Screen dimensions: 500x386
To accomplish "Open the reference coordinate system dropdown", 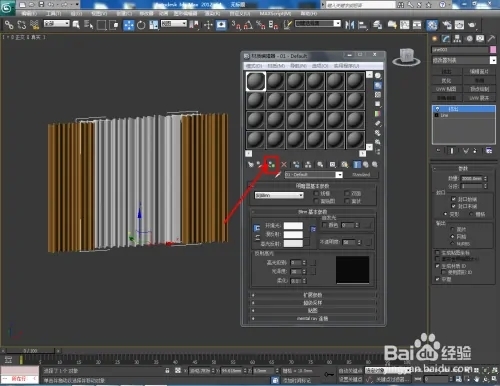I will tap(174, 24).
